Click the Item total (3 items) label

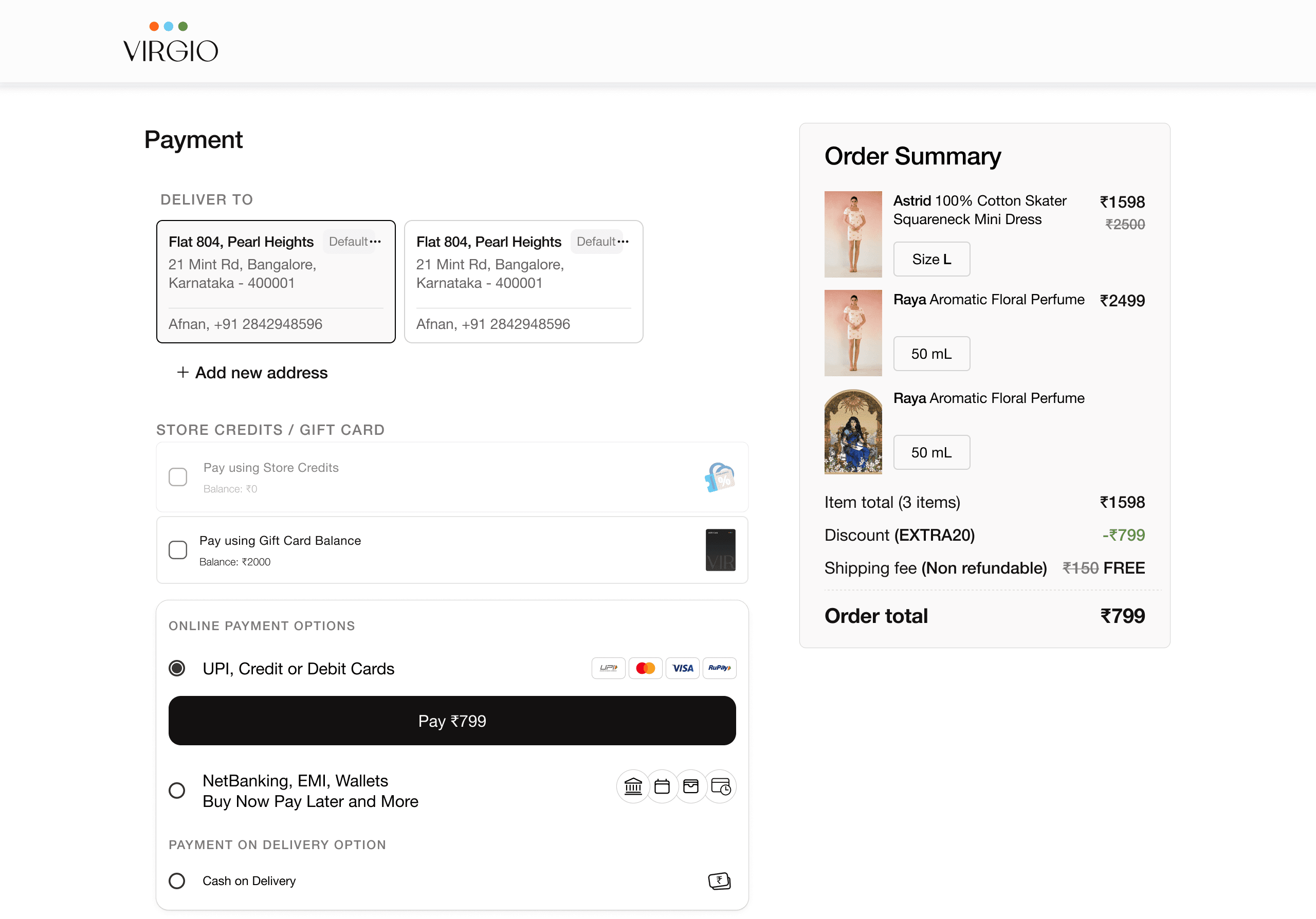click(892, 502)
